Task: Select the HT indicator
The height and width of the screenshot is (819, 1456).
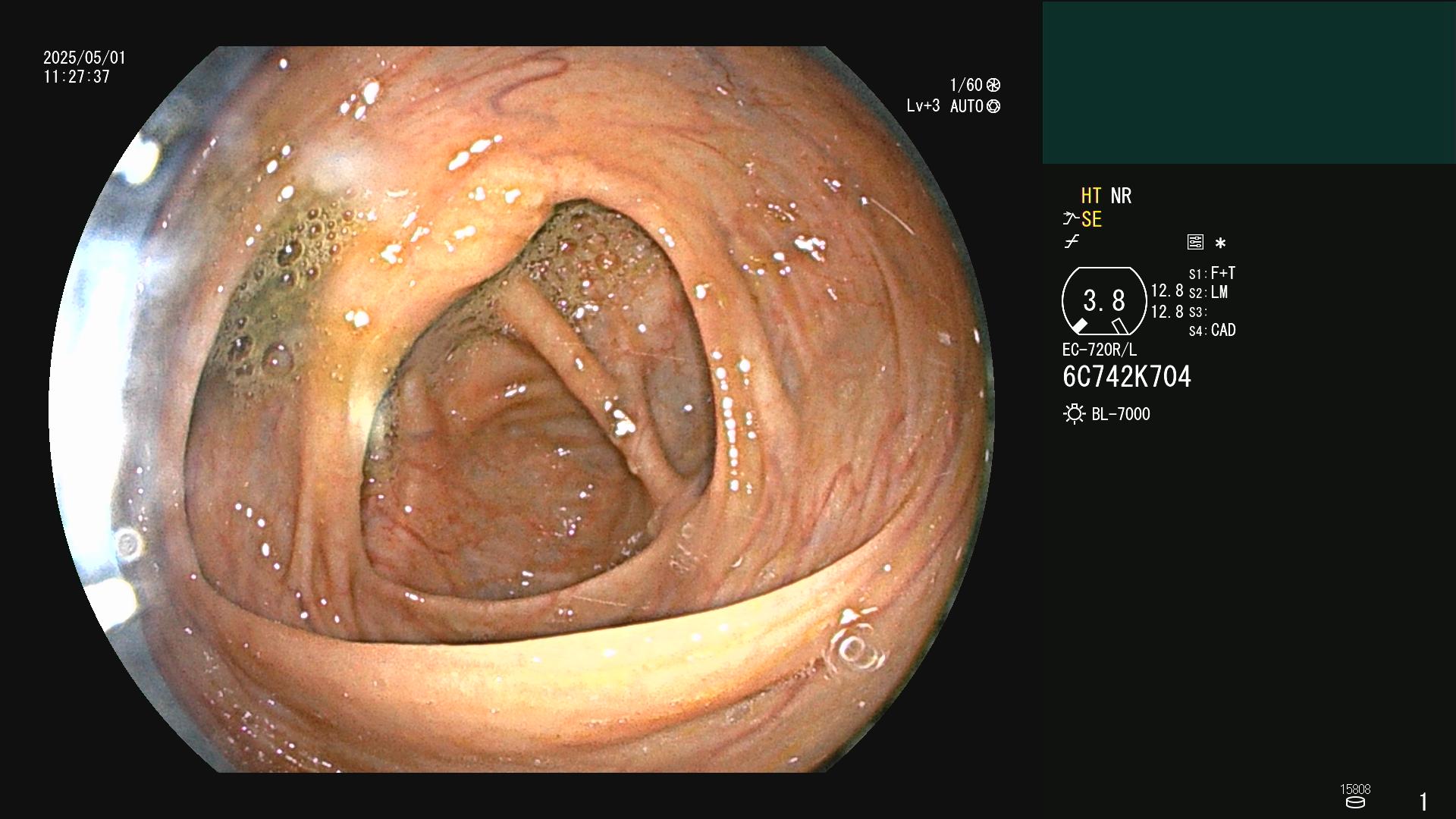Action: click(1090, 196)
